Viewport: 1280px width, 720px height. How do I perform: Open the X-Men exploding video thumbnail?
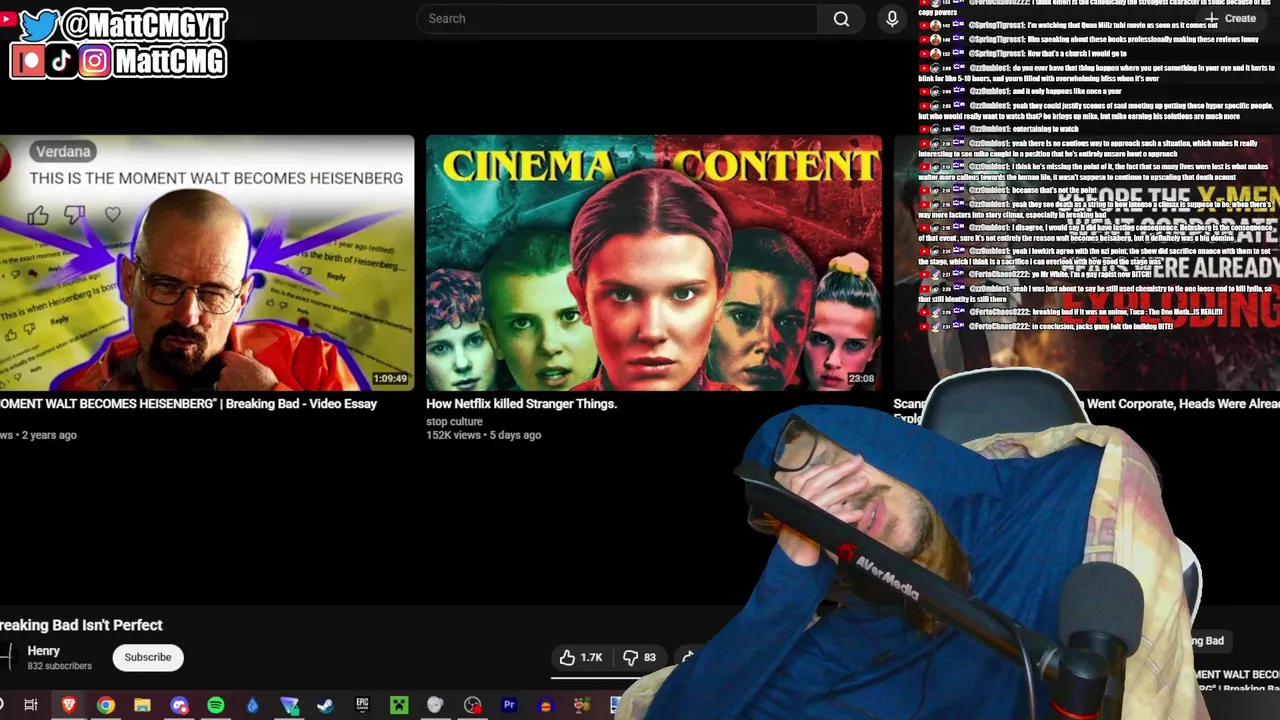1086,262
